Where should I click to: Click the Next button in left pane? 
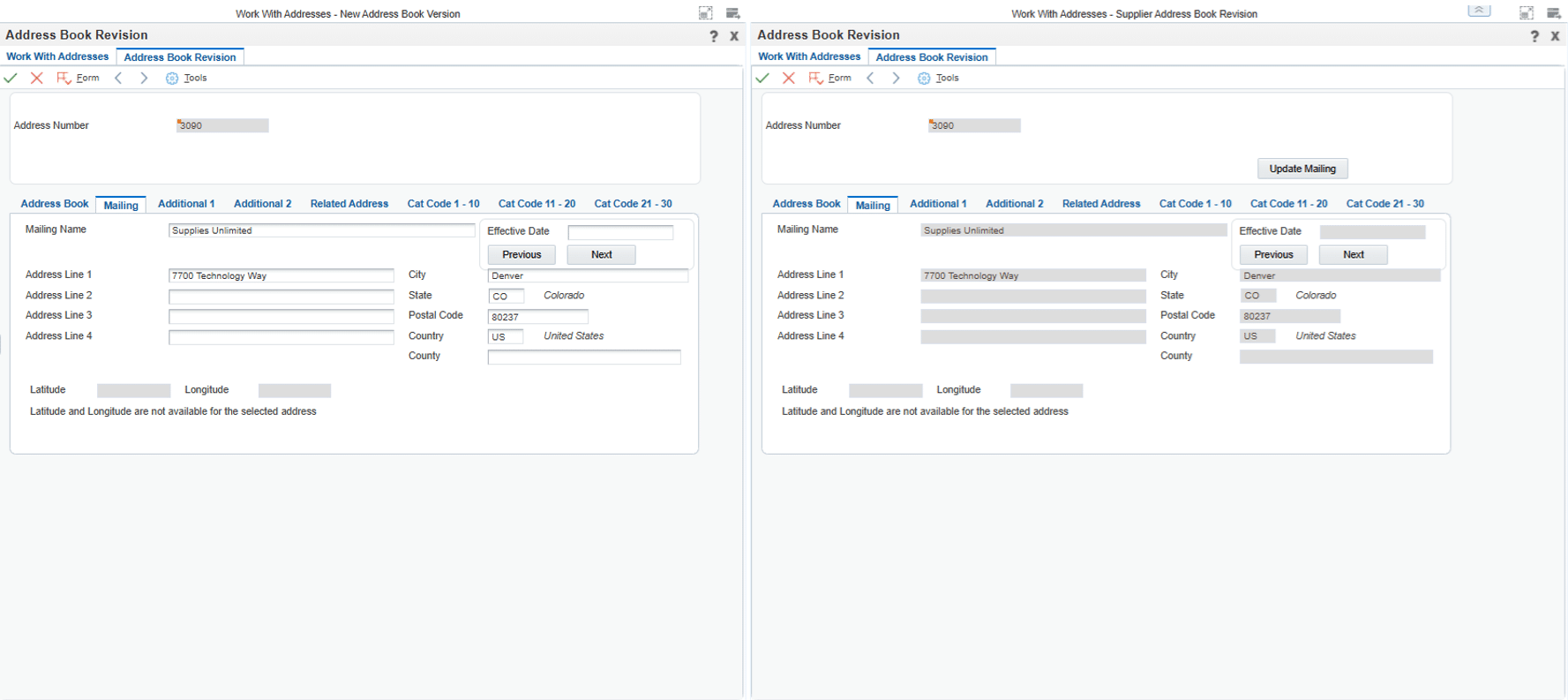pyautogui.click(x=601, y=255)
